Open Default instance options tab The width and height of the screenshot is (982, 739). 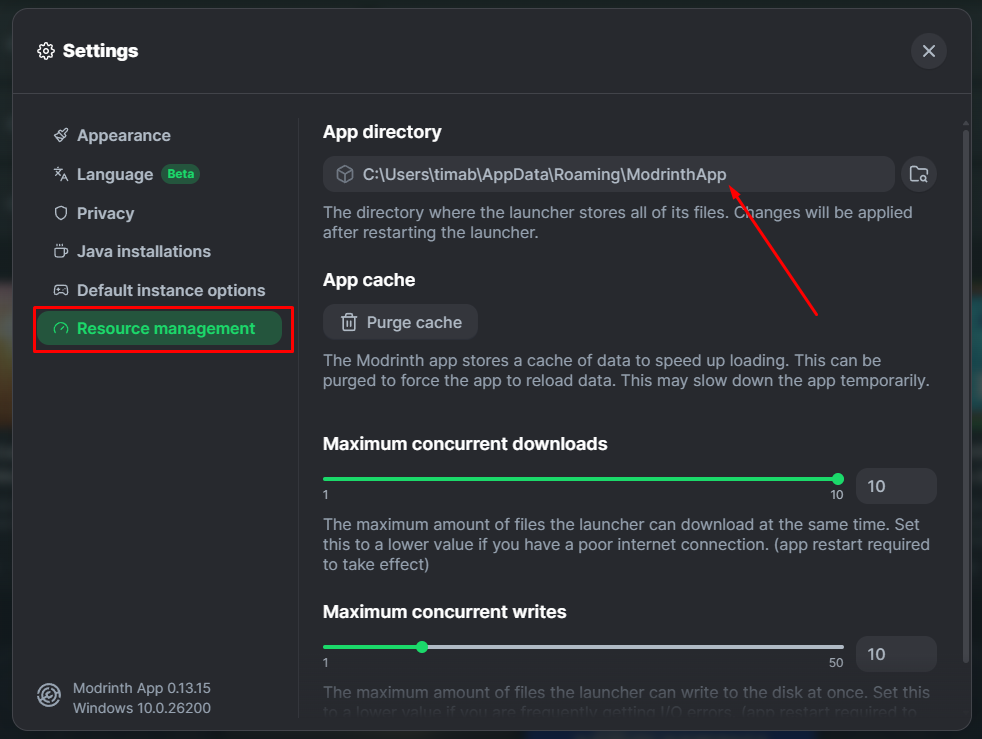pos(160,291)
